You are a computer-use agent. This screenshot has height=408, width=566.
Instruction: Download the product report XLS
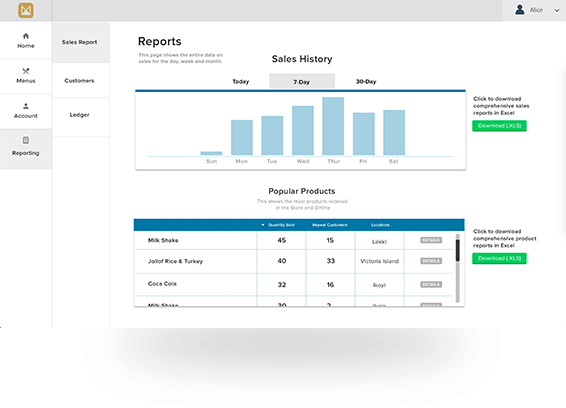(x=499, y=258)
